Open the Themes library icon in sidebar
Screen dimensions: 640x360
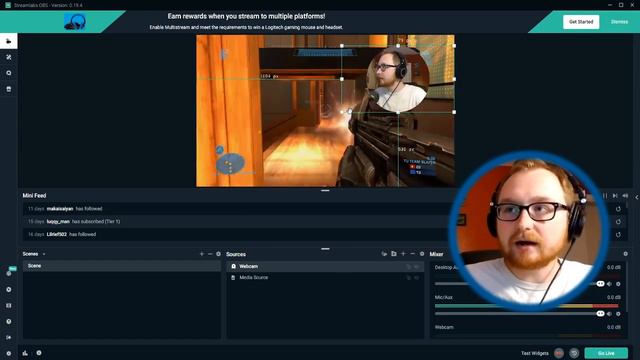9,57
